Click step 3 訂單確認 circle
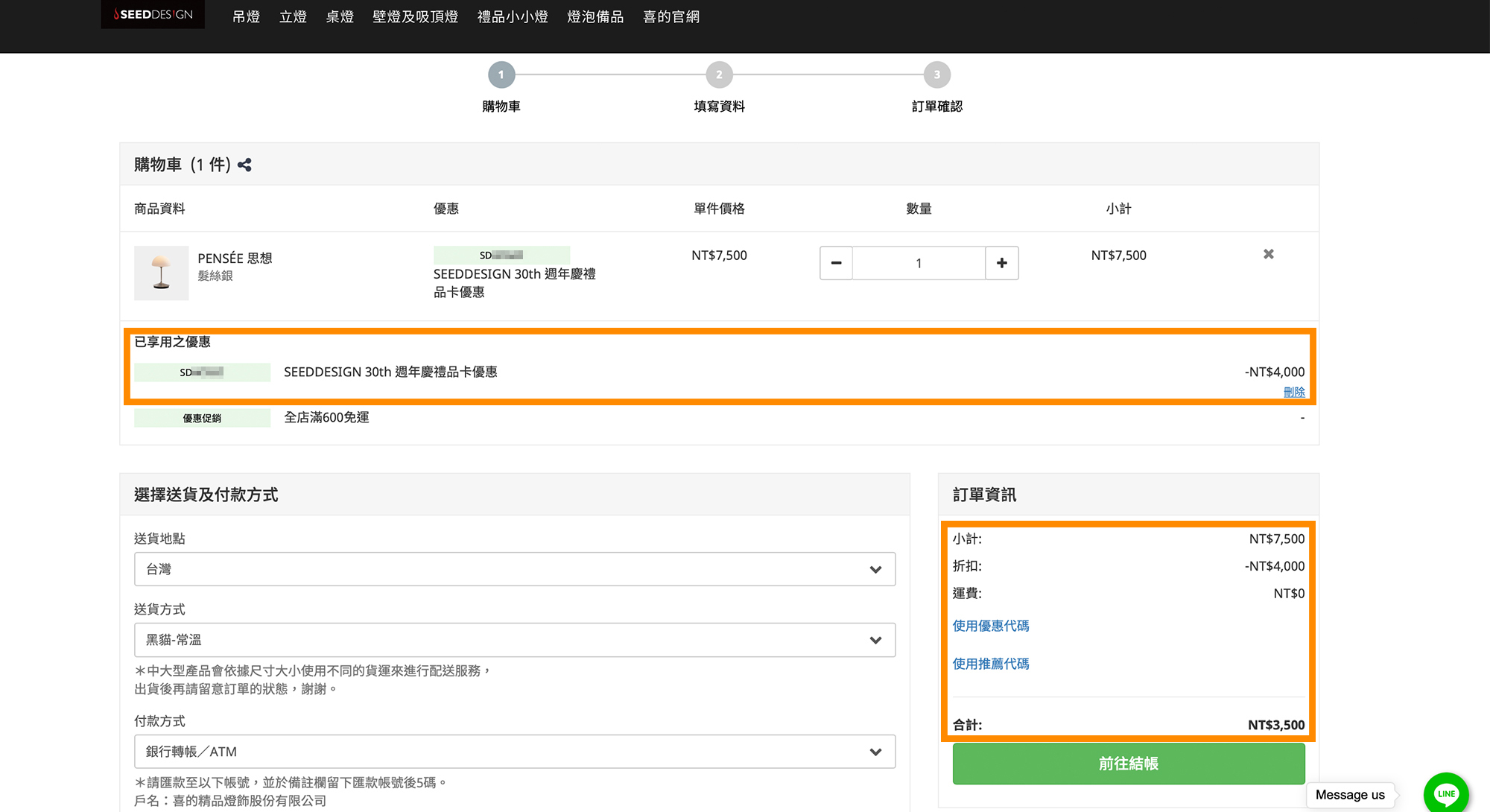1490x812 pixels. point(936,74)
